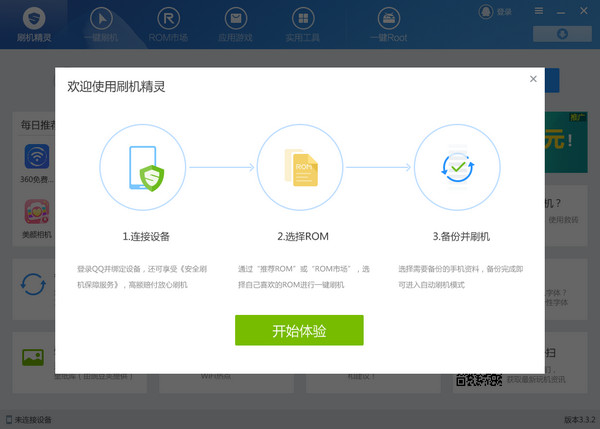Image resolution: width=600 pixels, height=429 pixels.
Task: Click the 备份并刷机 sync check icon
Action: coord(458,167)
